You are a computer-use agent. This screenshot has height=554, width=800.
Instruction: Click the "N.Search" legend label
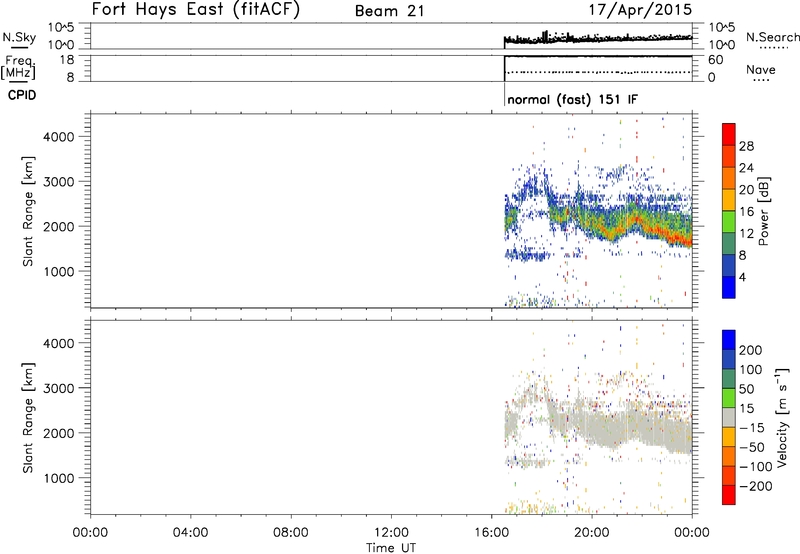(772, 37)
